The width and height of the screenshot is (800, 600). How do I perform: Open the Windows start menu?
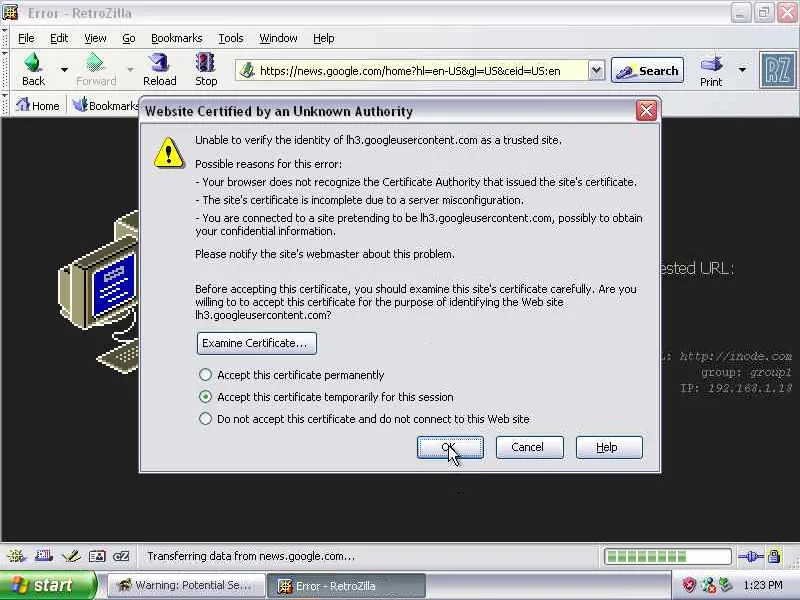[x=47, y=585]
